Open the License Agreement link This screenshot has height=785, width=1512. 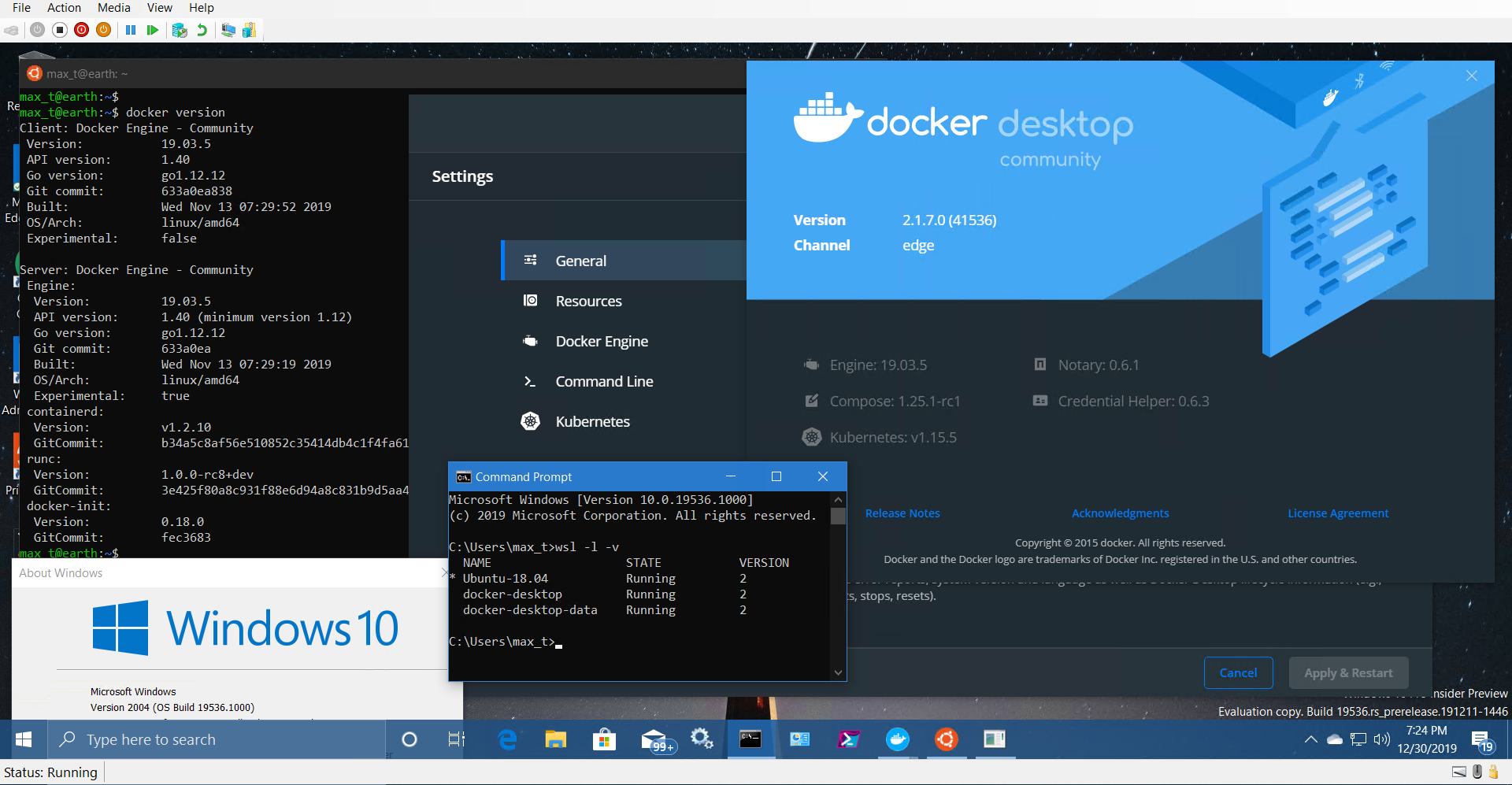tap(1338, 513)
